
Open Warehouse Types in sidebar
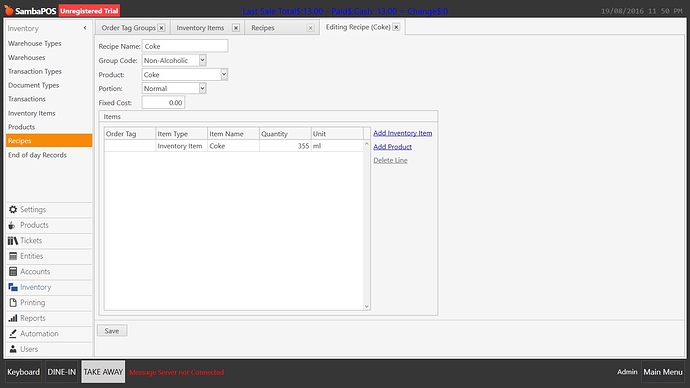(34, 44)
